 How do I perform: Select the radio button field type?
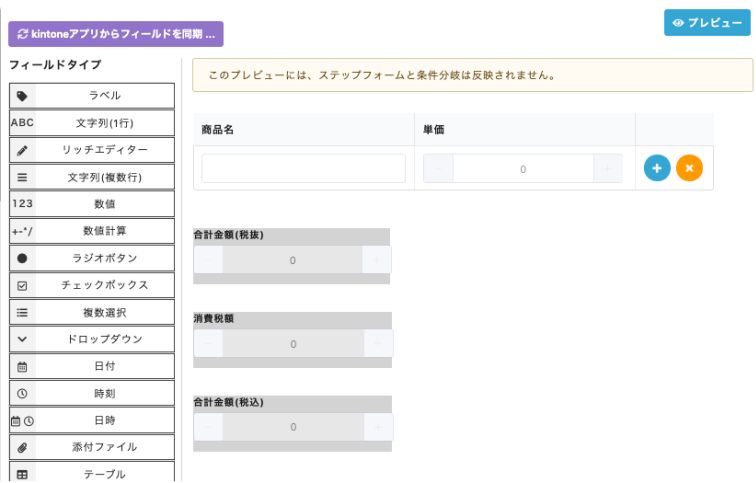pyautogui.click(x=92, y=258)
